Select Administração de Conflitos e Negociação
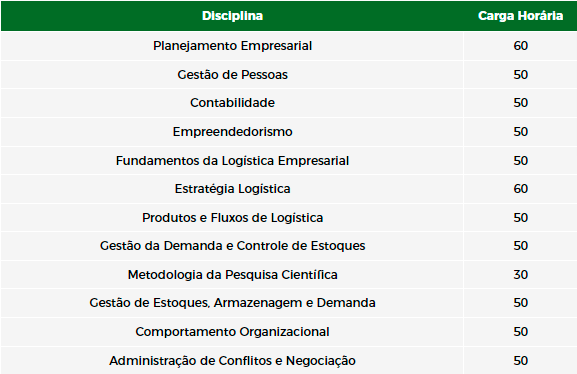 point(232,361)
